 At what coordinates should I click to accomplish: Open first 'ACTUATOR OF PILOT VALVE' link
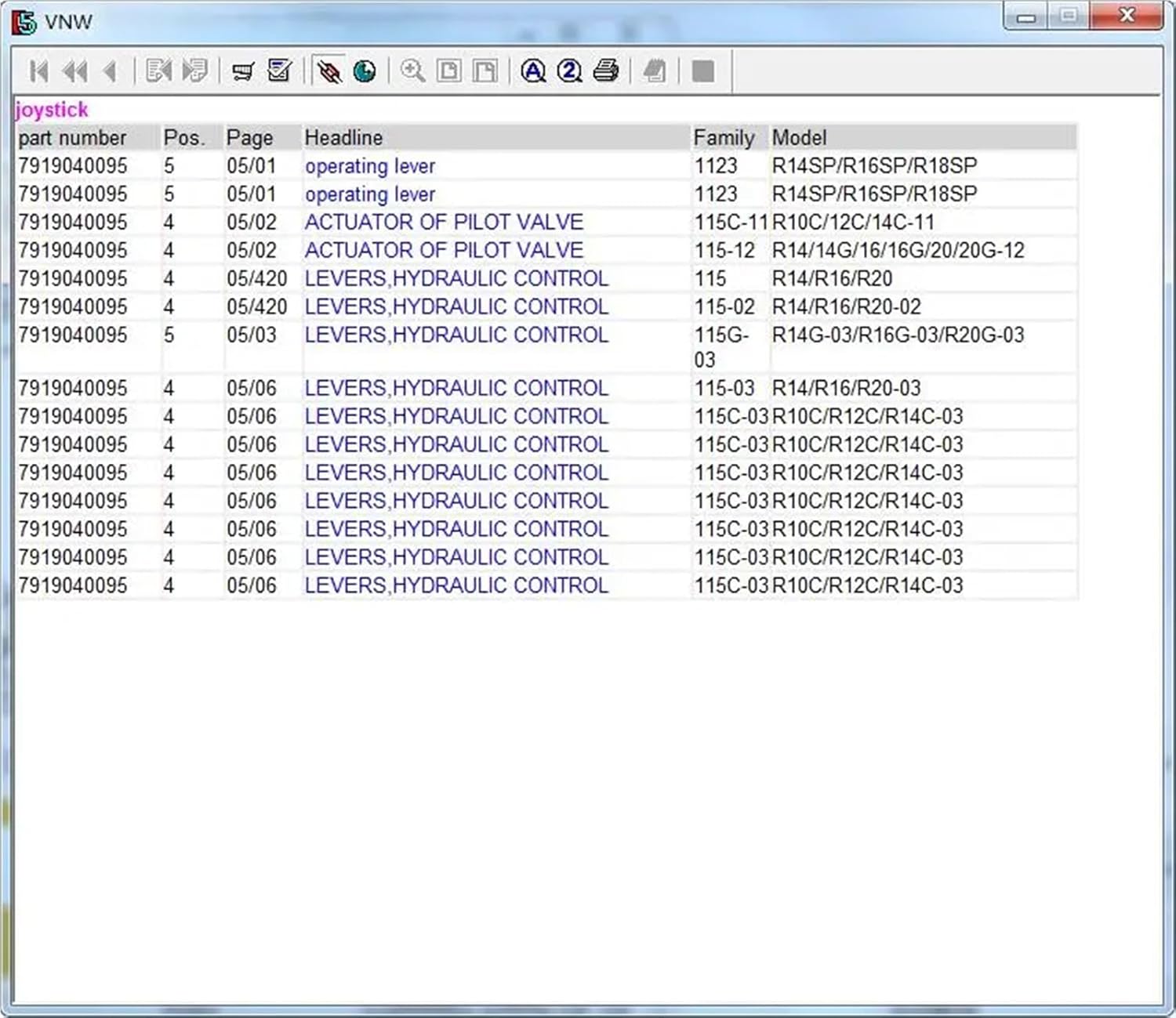pos(445,223)
